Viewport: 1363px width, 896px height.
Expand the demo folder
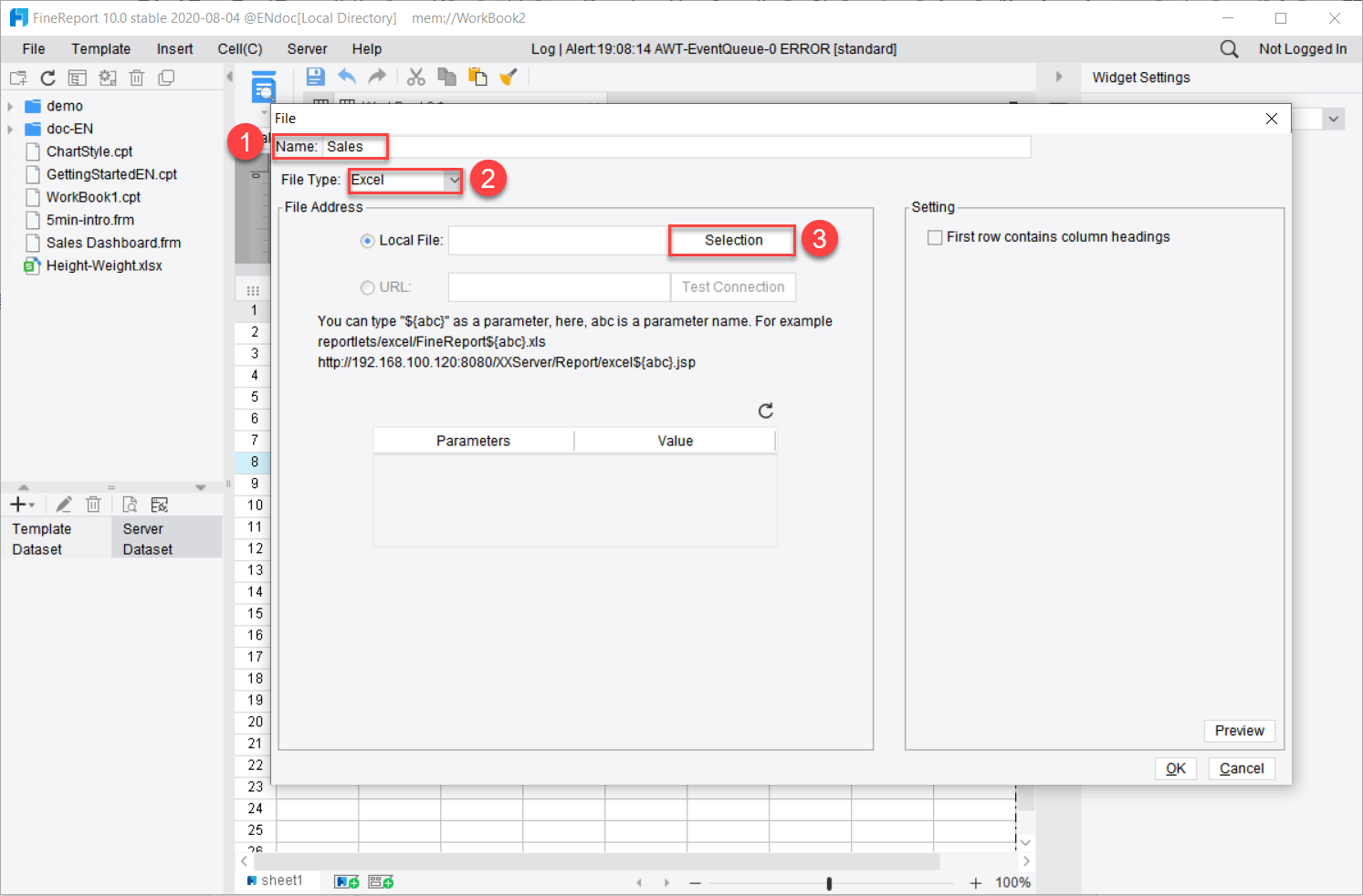pyautogui.click(x=10, y=107)
